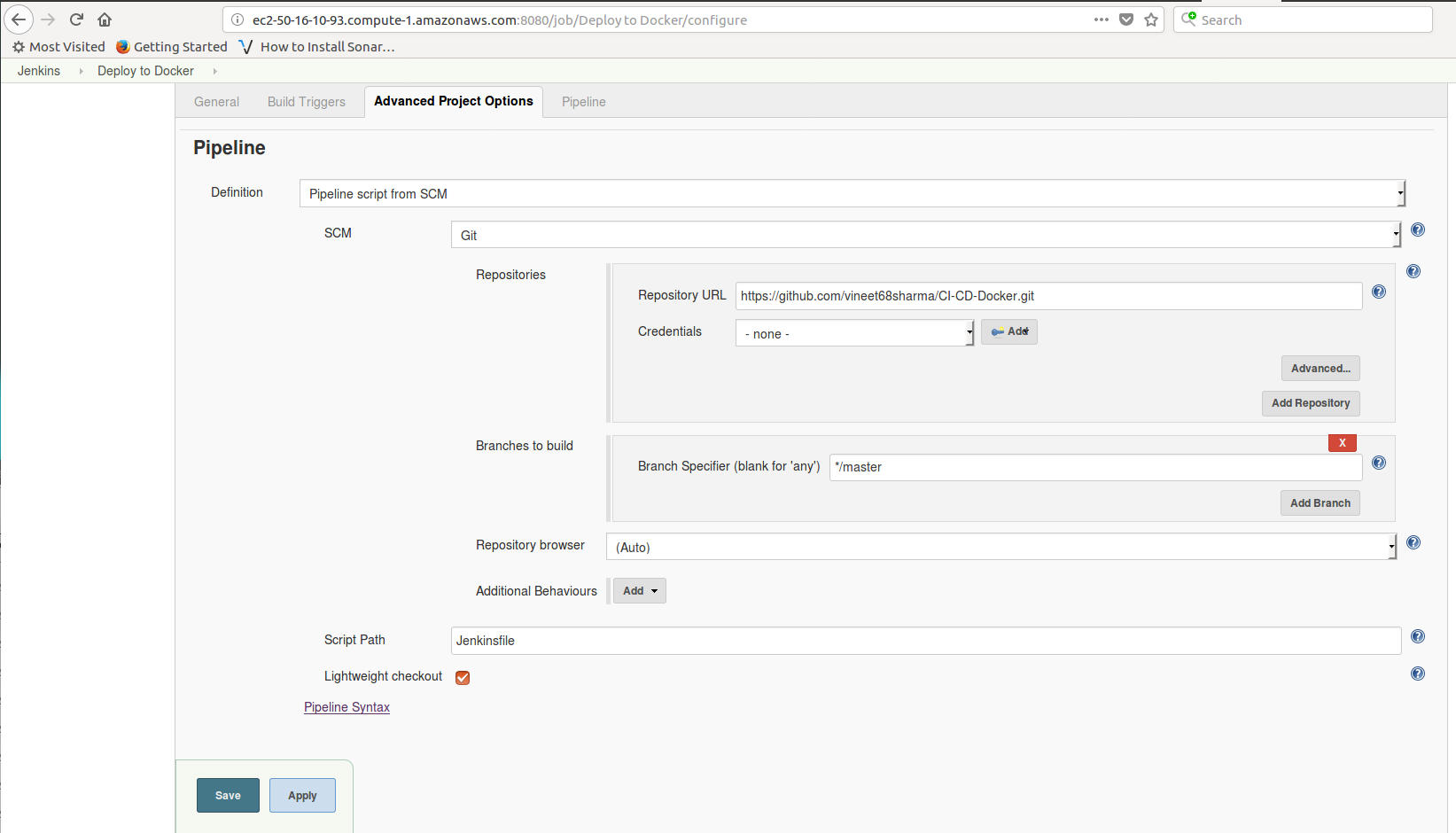Screen dimensions: 1456x833
Task: Open site info icon in address bar
Action: [x=237, y=19]
